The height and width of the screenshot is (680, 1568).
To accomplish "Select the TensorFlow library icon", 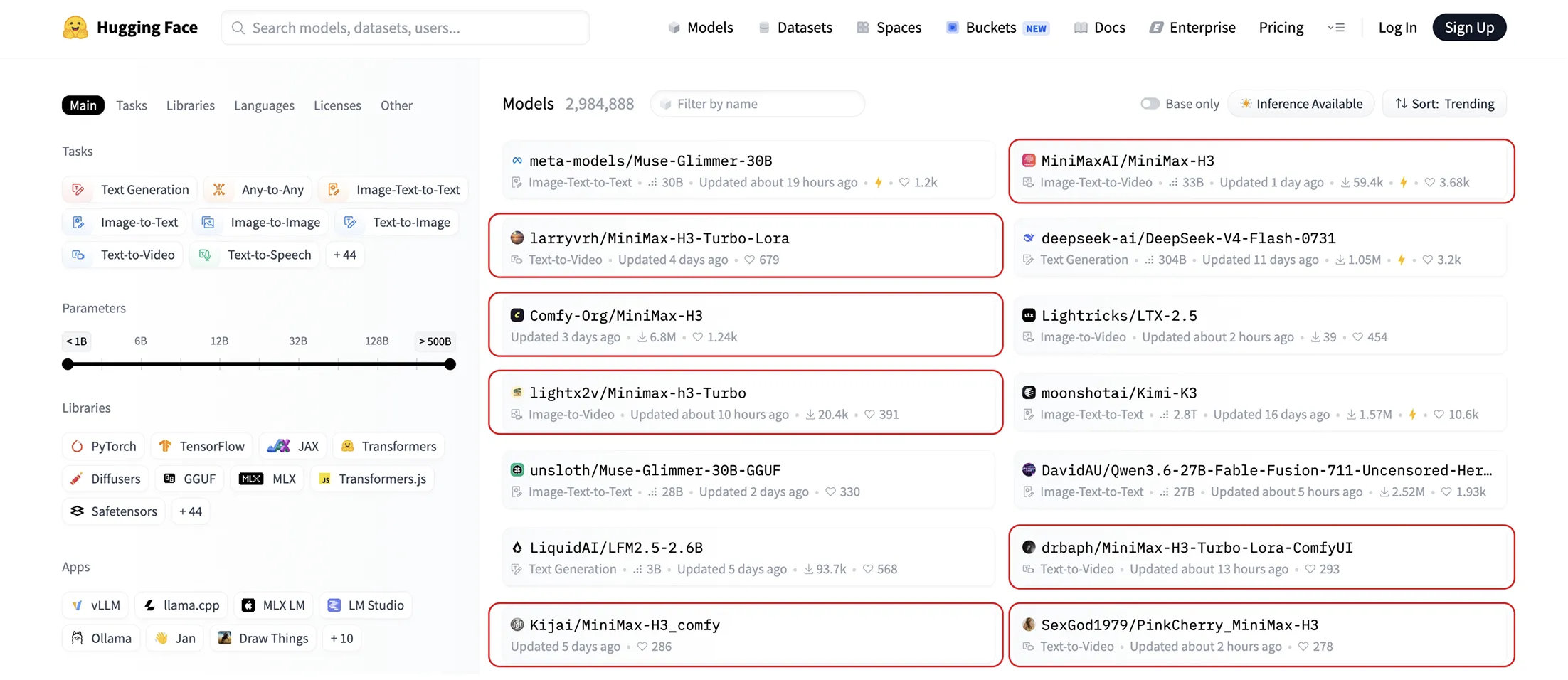I will tap(165, 446).
